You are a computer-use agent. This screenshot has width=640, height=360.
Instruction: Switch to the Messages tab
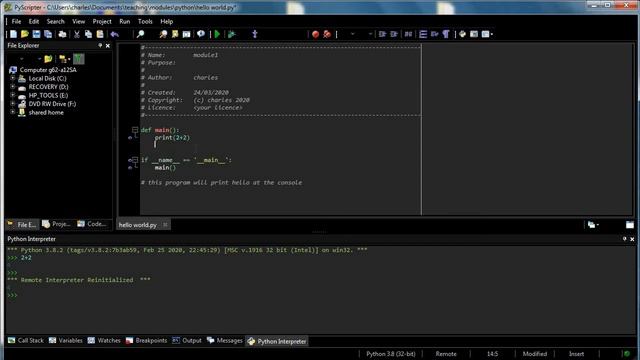click(225, 340)
